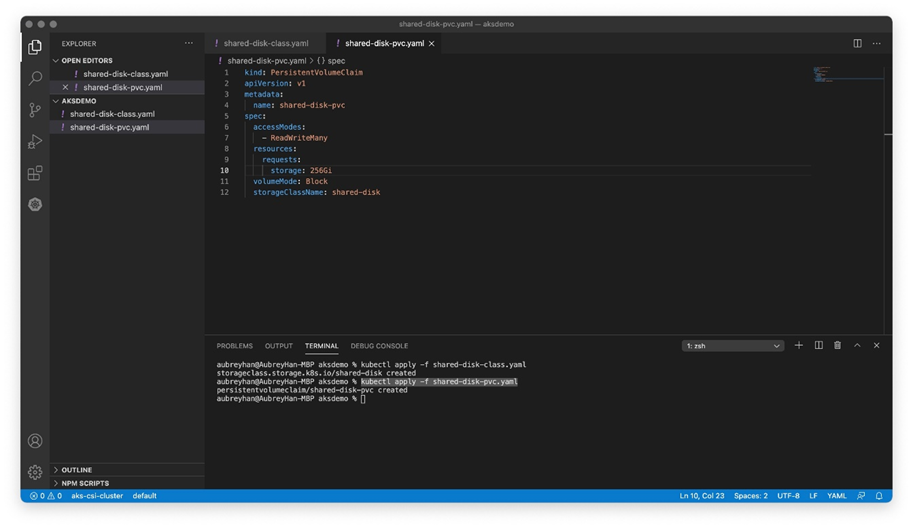
Task: Expand the NPM Scripts section
Action: [127, 483]
